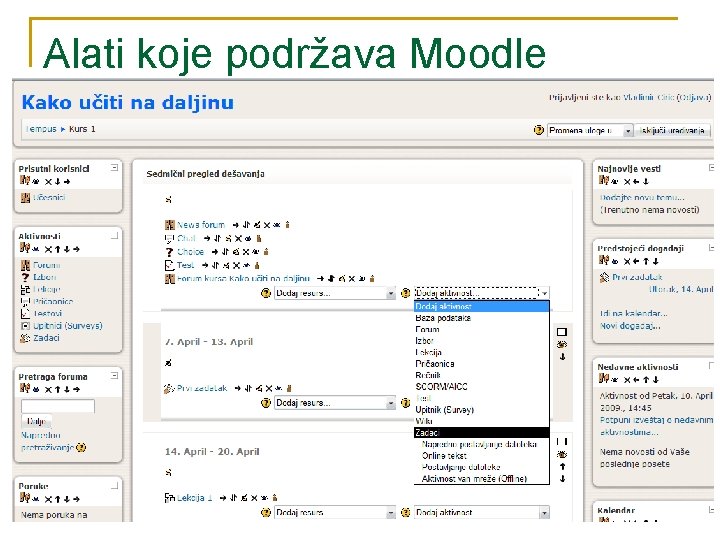This screenshot has width=720, height=540.
Task: Delete the News forum activity with X icon
Action: pos(267,225)
